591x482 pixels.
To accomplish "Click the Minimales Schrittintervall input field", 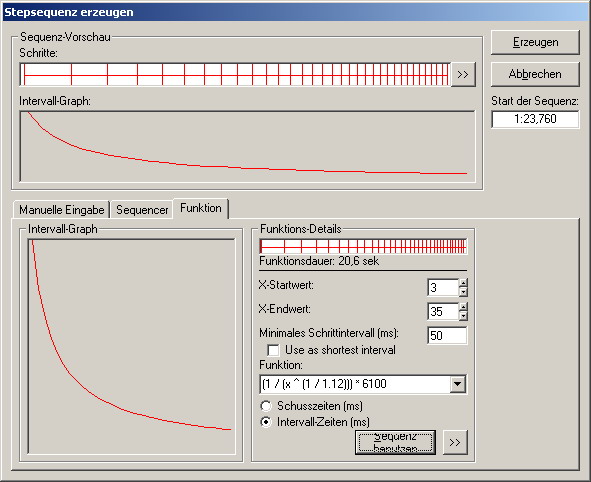I will click(447, 335).
